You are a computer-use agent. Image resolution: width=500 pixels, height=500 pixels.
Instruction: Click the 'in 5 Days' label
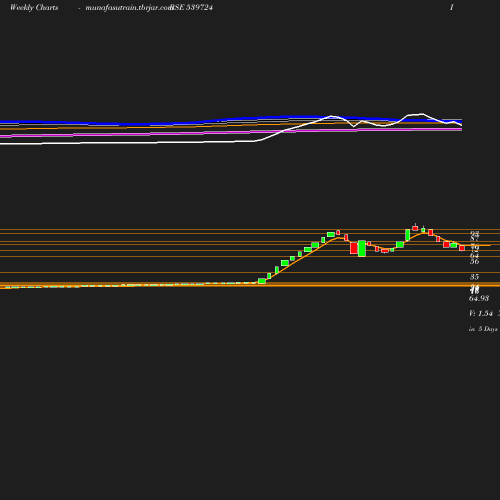(483, 329)
